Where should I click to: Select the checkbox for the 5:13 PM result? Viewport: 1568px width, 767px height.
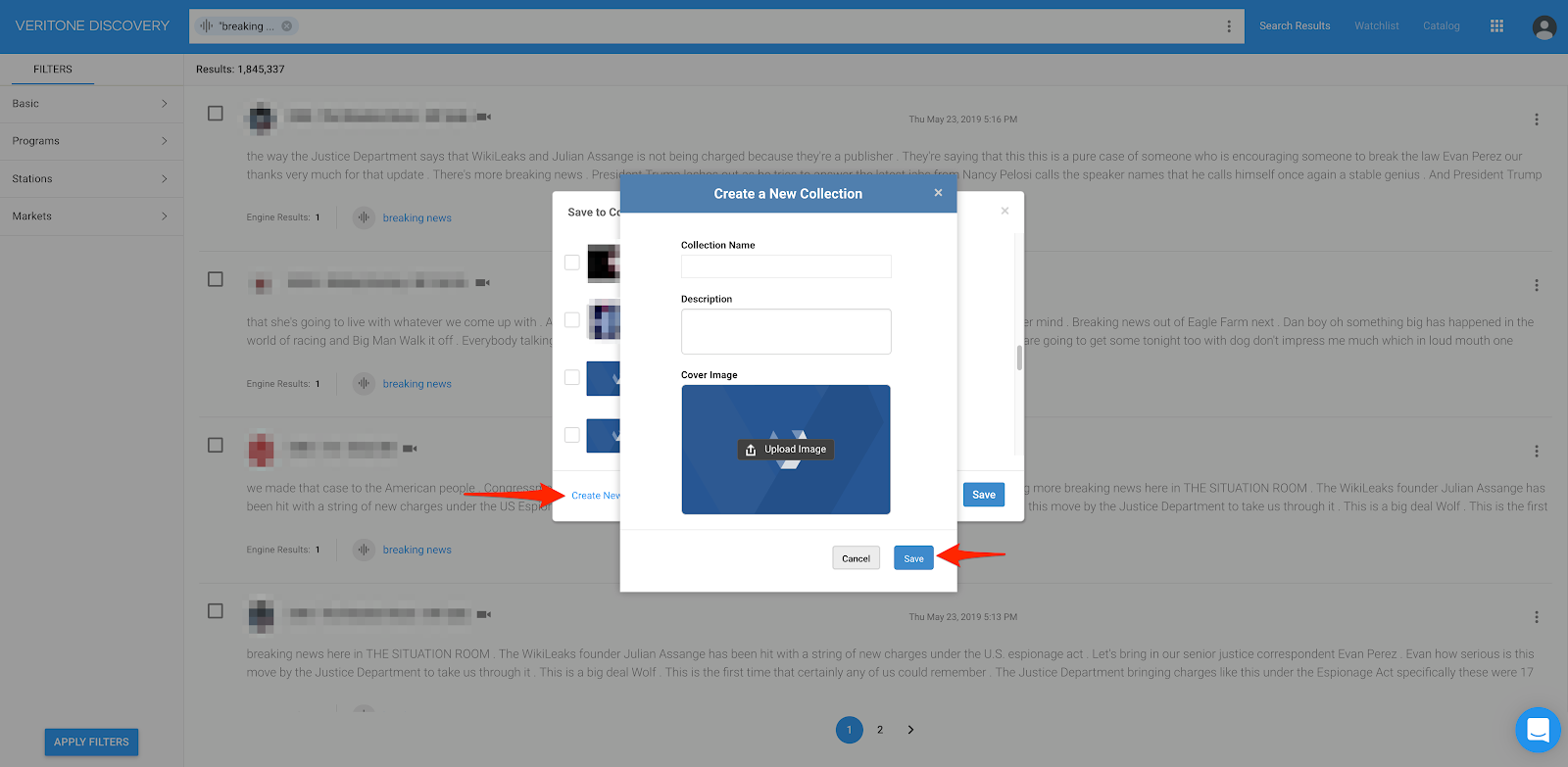click(x=216, y=610)
